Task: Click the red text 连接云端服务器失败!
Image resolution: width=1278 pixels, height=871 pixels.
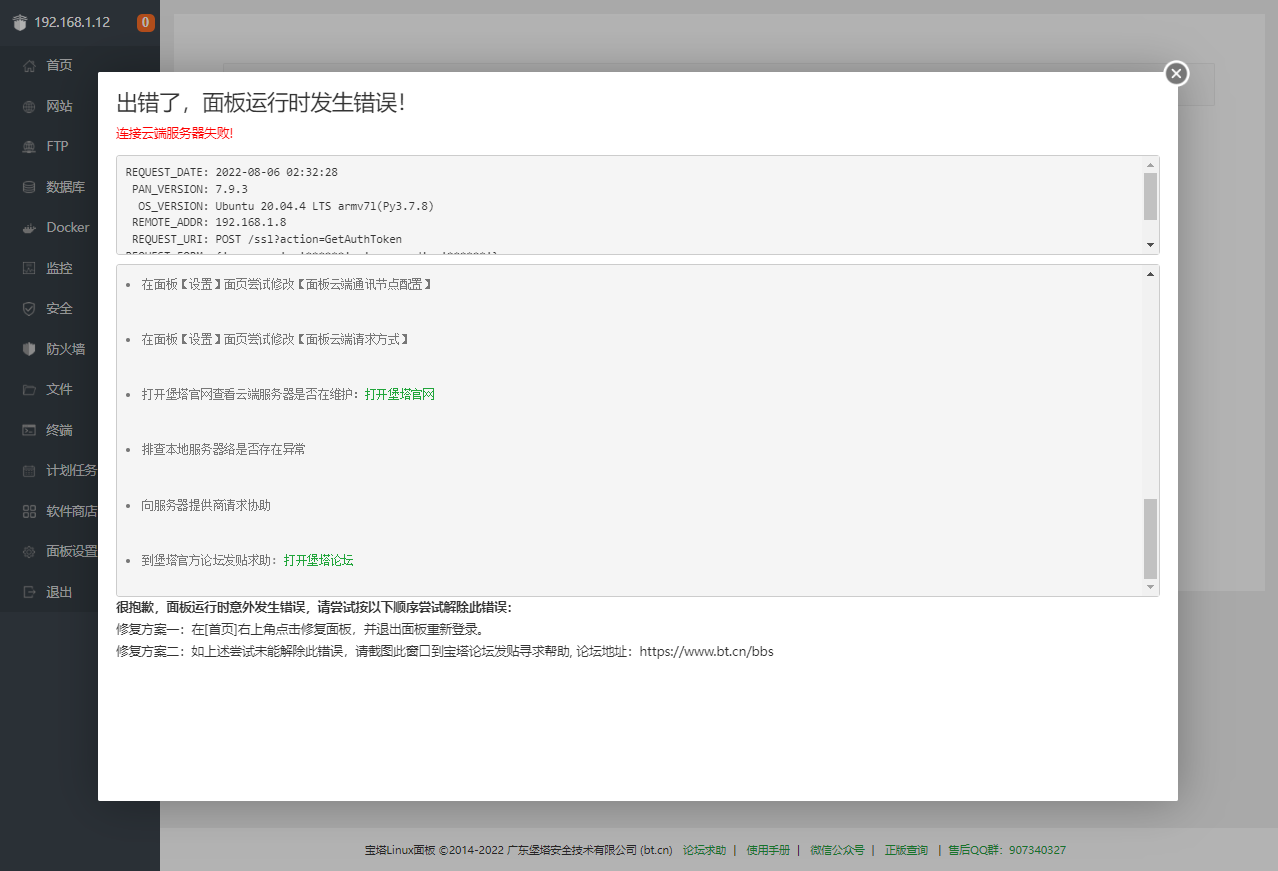Action: (x=174, y=133)
